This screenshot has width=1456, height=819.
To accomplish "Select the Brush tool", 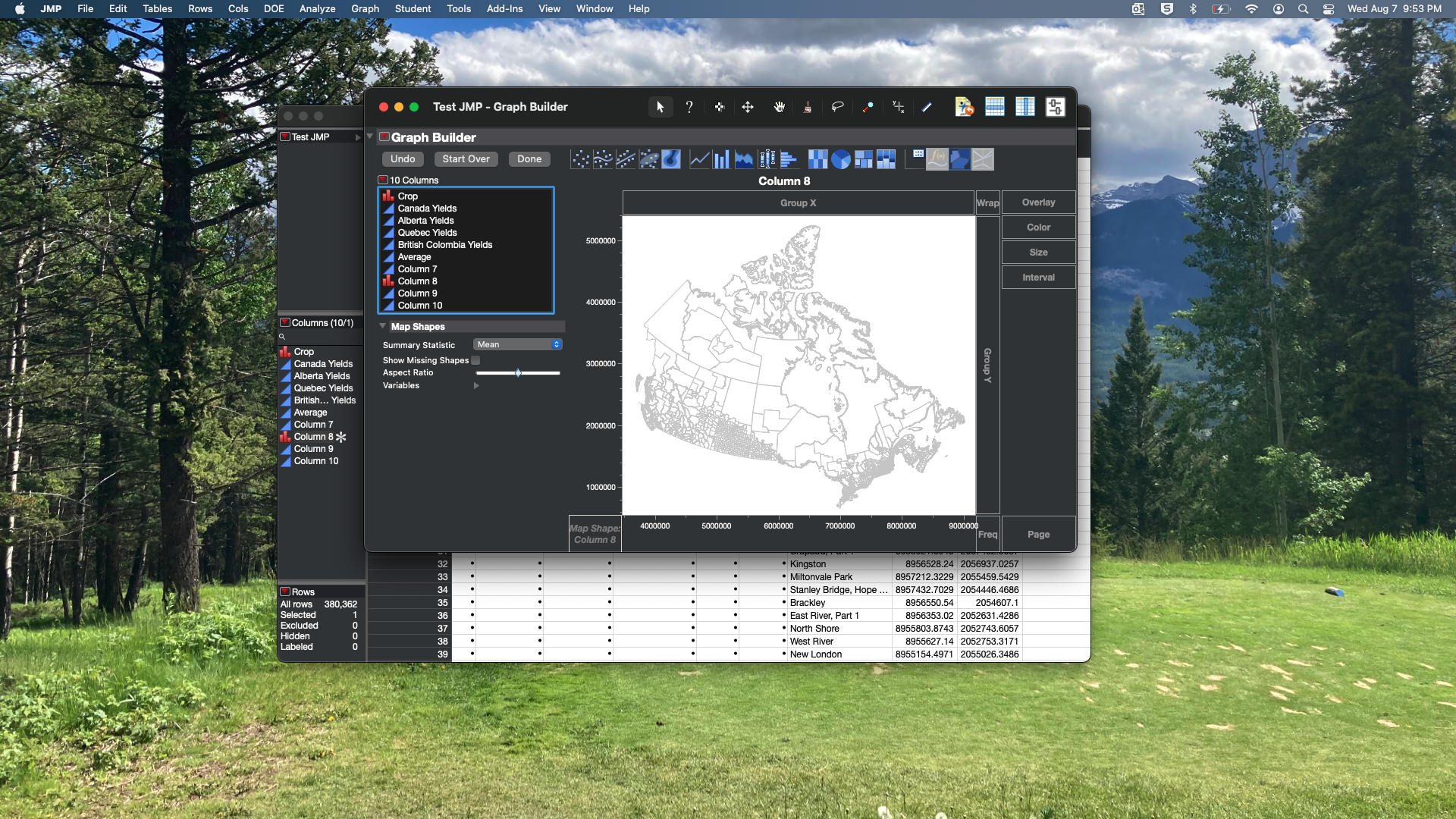I will (808, 107).
